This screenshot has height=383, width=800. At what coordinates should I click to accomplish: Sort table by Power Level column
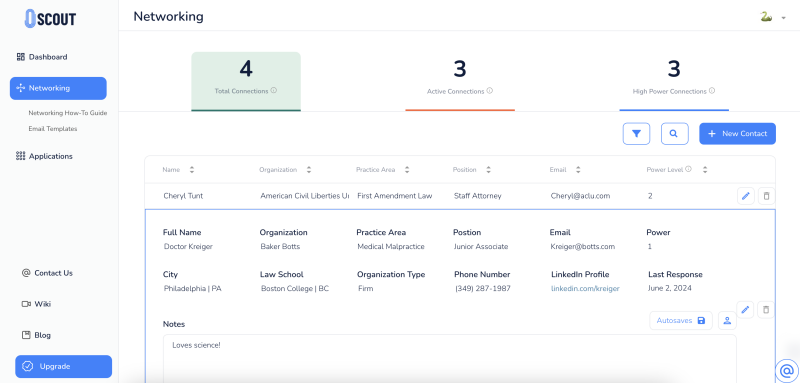(x=705, y=170)
